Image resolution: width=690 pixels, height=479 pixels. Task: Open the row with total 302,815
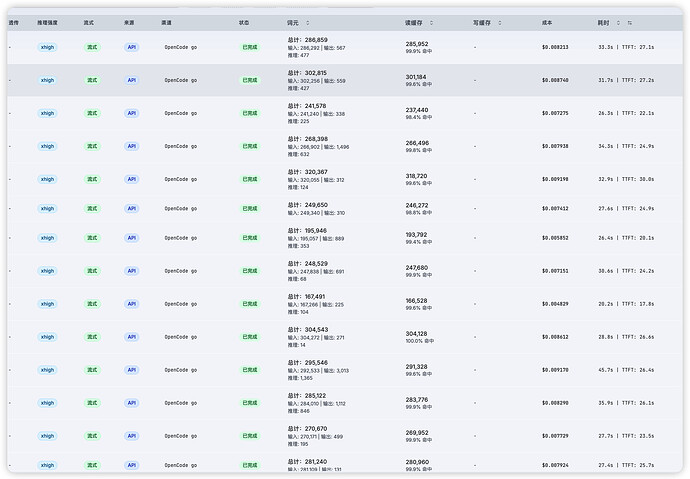(345, 80)
